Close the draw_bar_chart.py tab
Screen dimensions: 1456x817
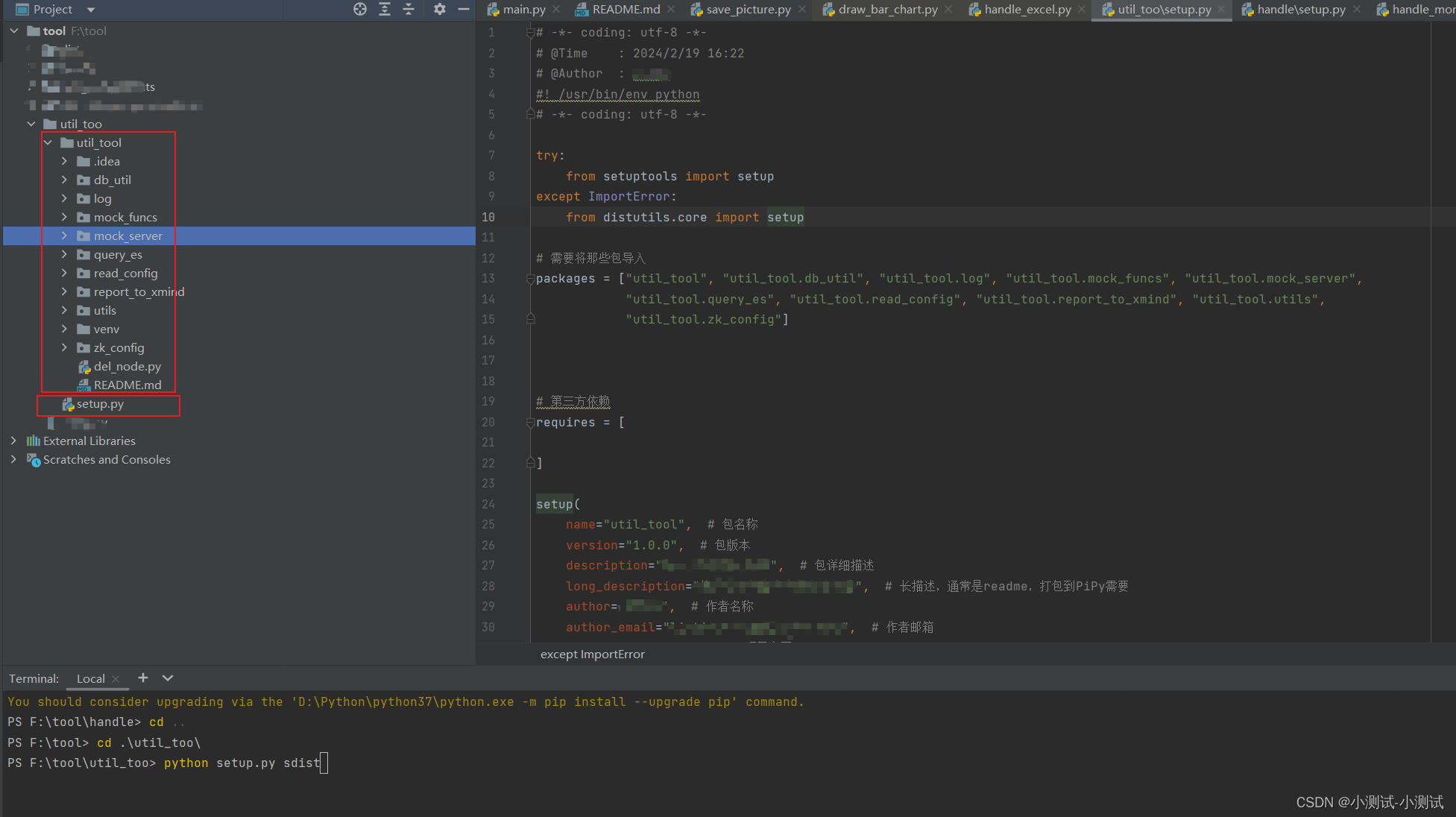click(x=948, y=10)
